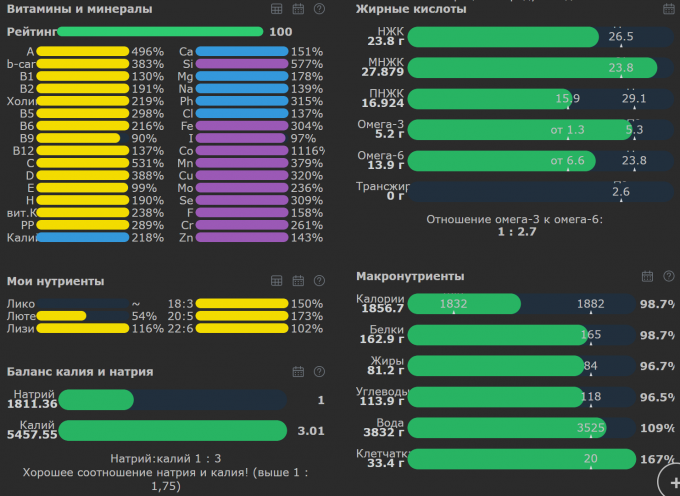Open table view for Мои нутриенты

click(x=277, y=282)
